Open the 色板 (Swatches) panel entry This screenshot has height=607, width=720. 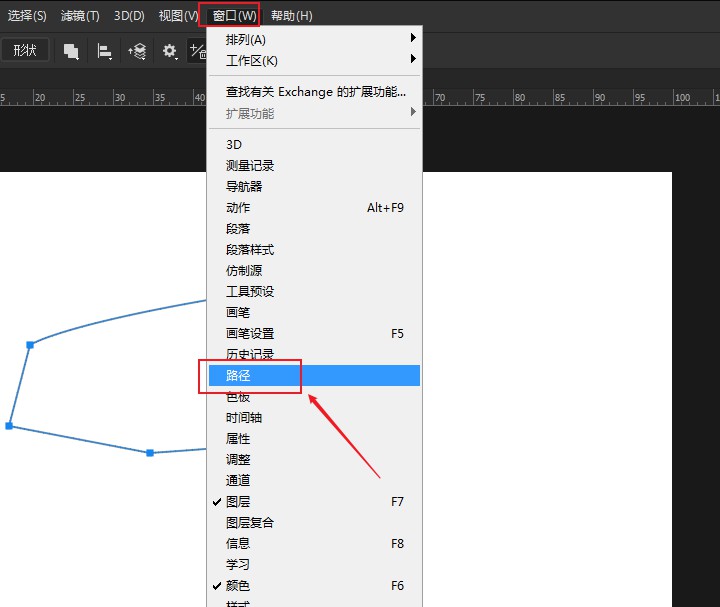[x=238, y=397]
